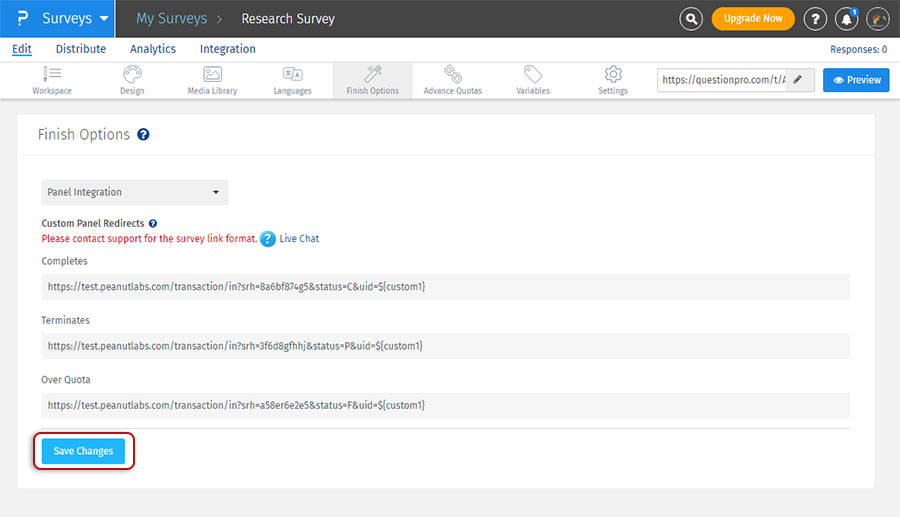This screenshot has height=517, width=900.
Task: Open the user profile avatar menu
Action: point(878,19)
